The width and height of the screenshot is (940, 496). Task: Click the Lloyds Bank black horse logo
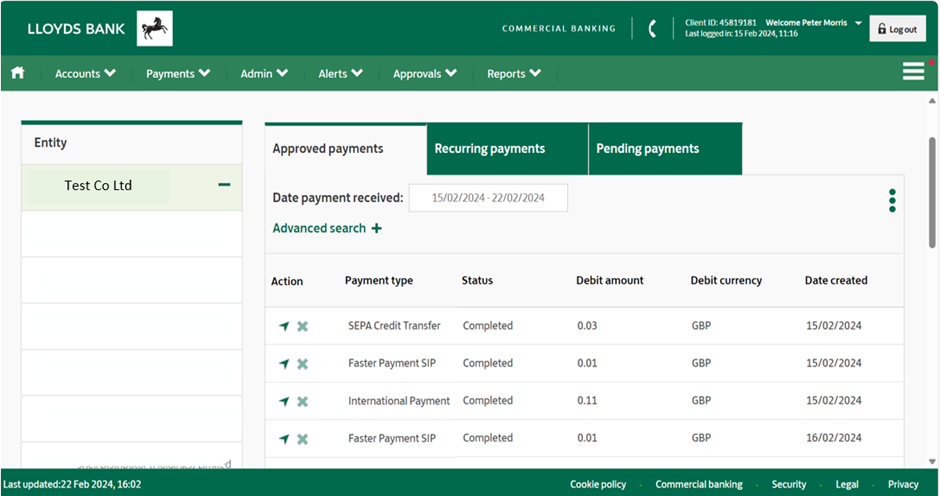tap(155, 28)
